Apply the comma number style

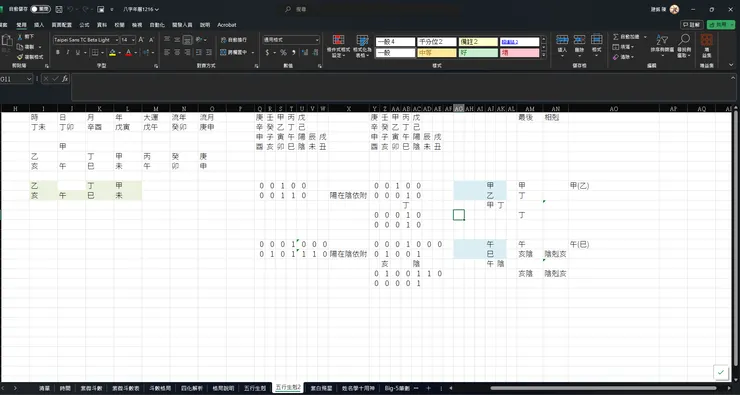click(294, 52)
